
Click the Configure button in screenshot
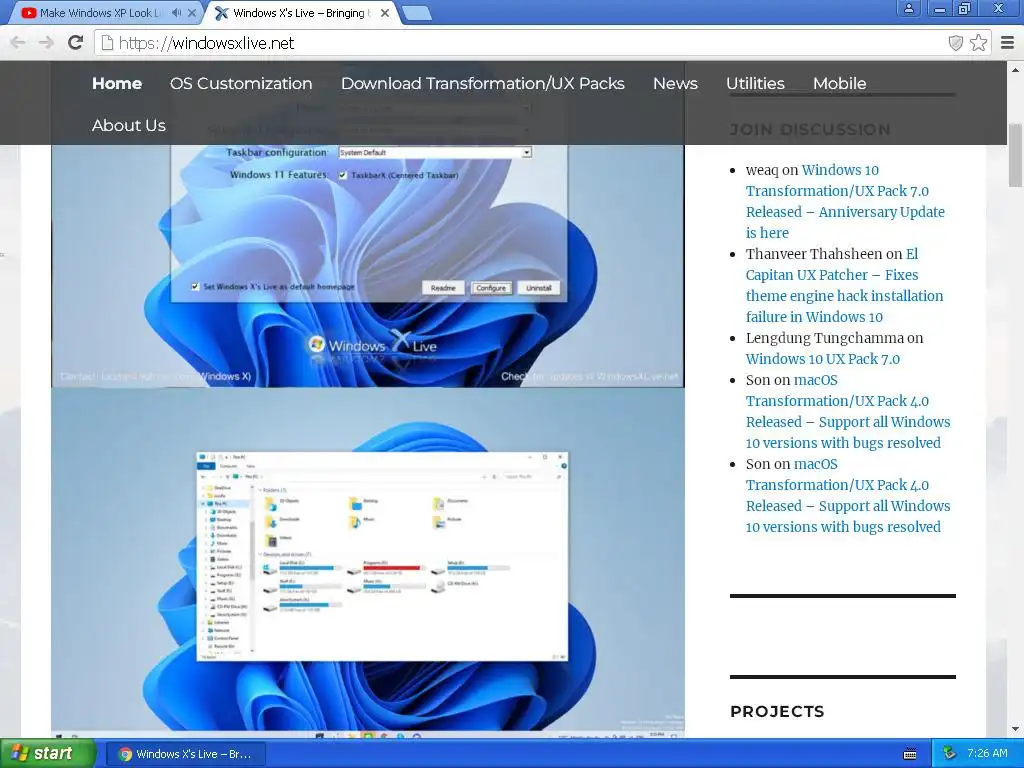(491, 288)
